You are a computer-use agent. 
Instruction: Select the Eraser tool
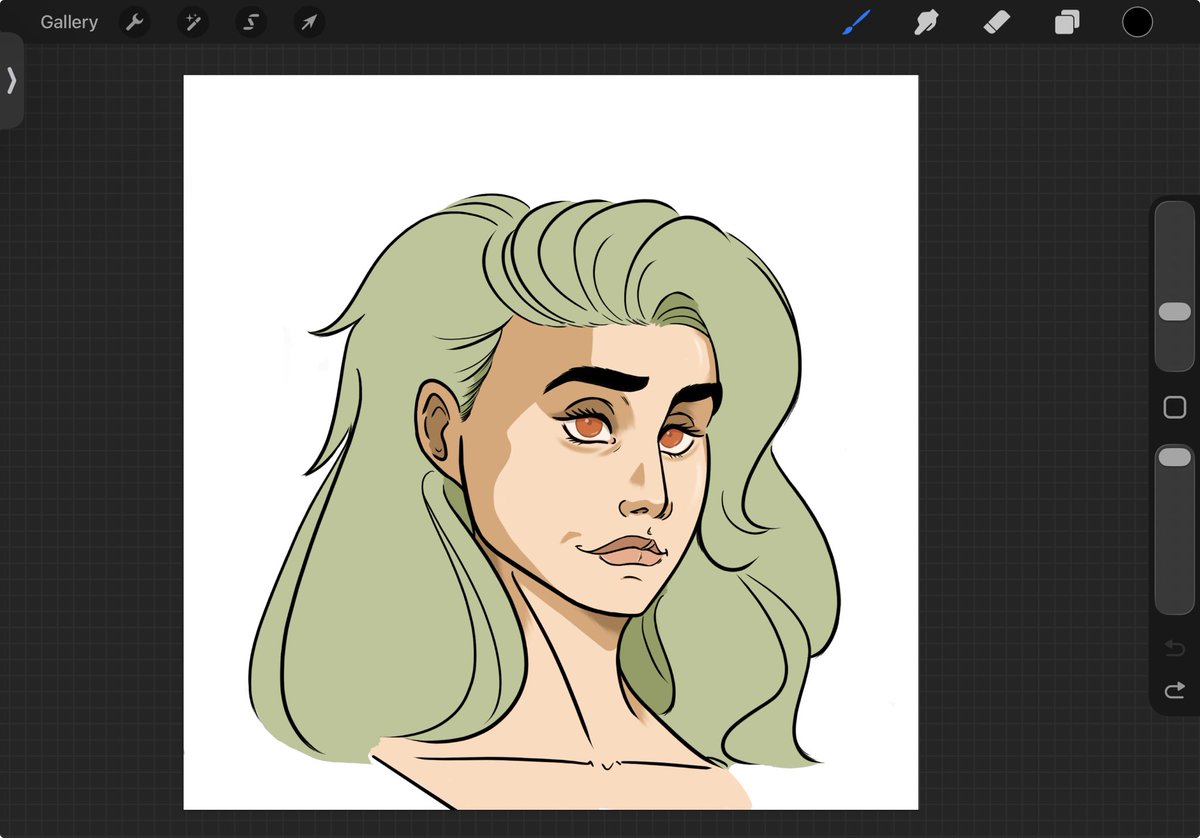click(997, 22)
